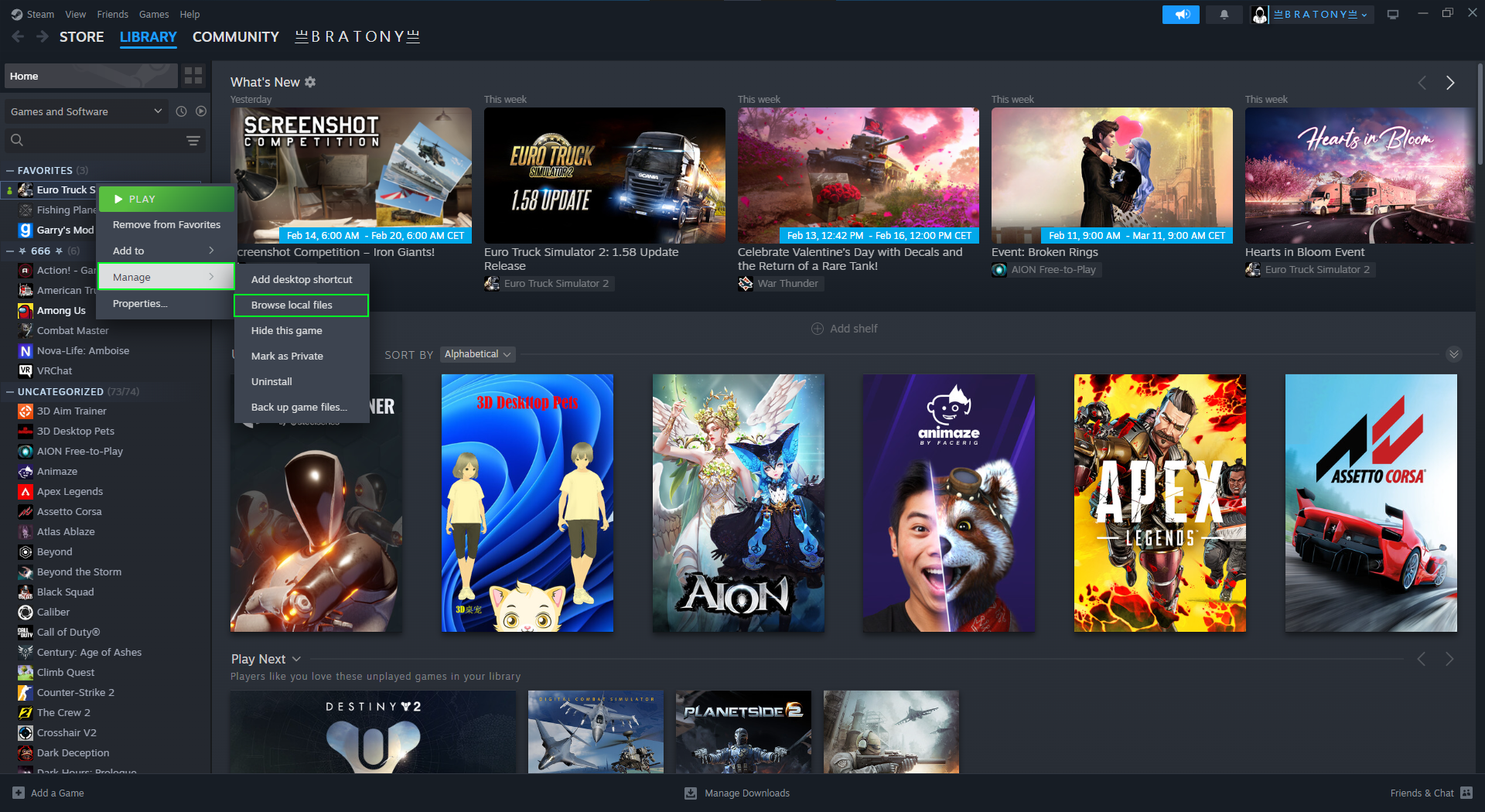Click the Add shelf plus icon
1485x812 pixels.
point(818,329)
